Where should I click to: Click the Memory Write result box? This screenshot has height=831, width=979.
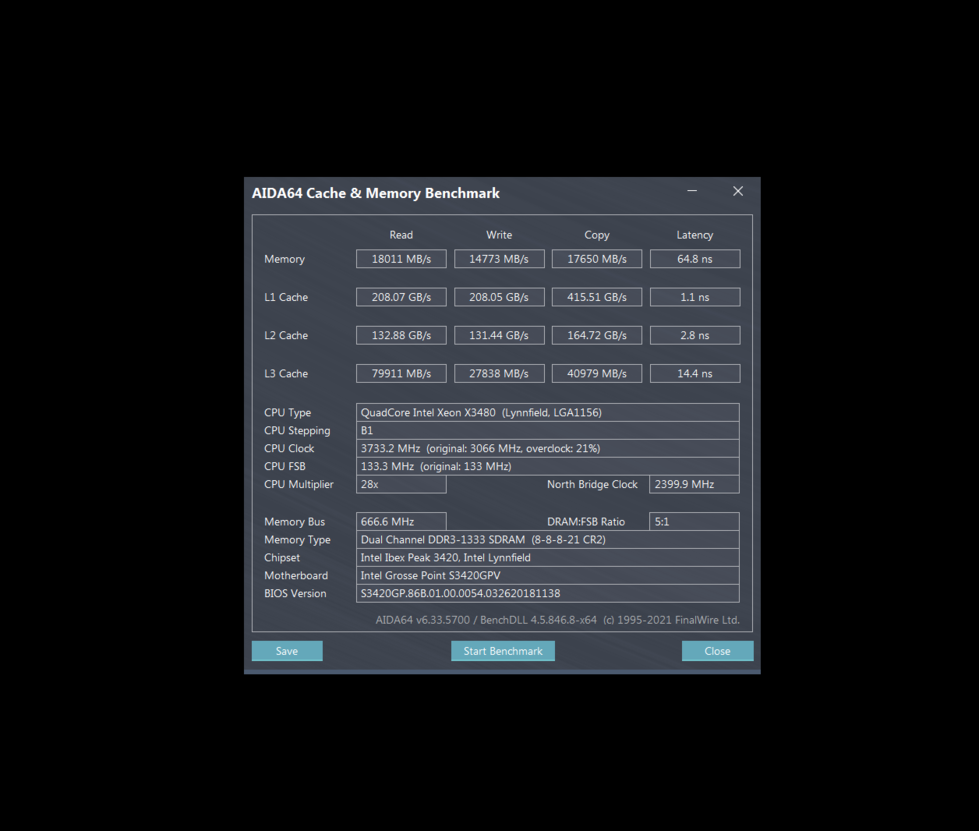click(x=499, y=259)
